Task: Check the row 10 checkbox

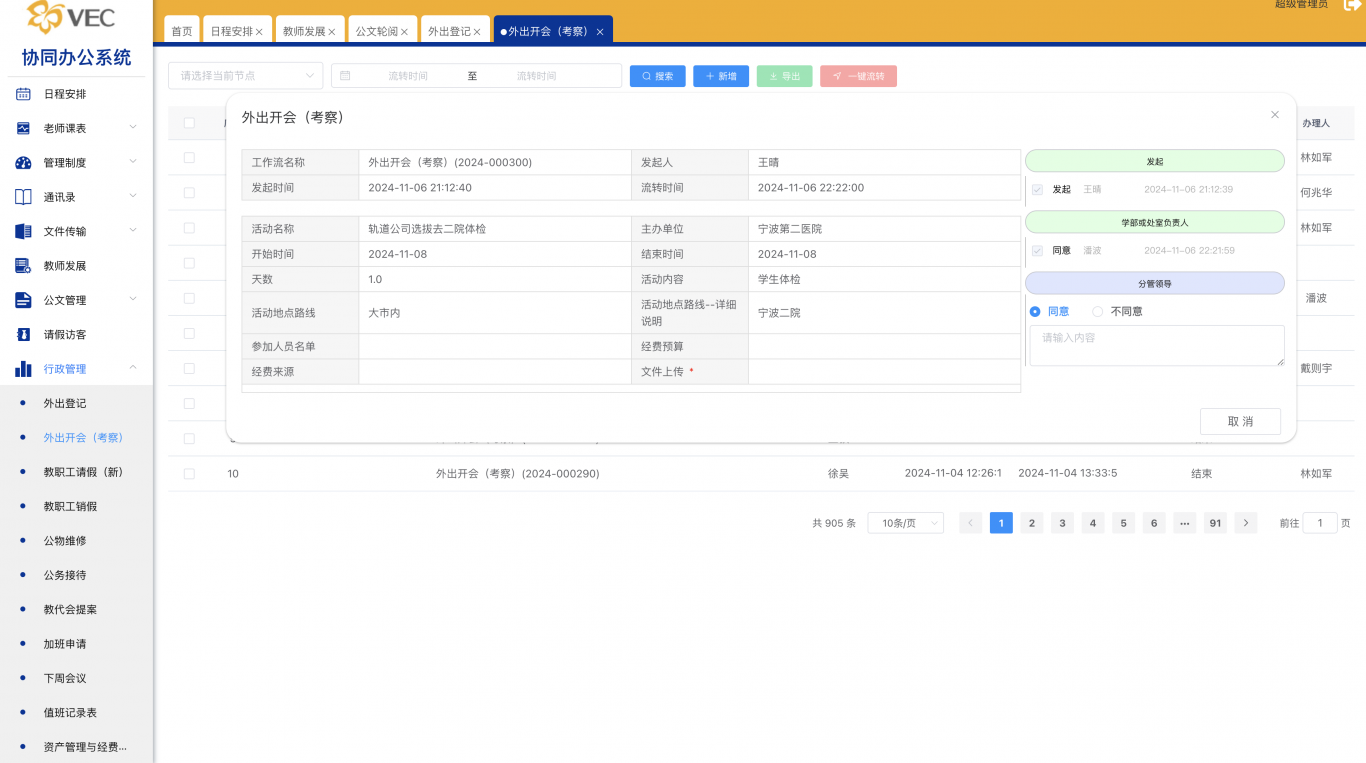Action: [189, 474]
